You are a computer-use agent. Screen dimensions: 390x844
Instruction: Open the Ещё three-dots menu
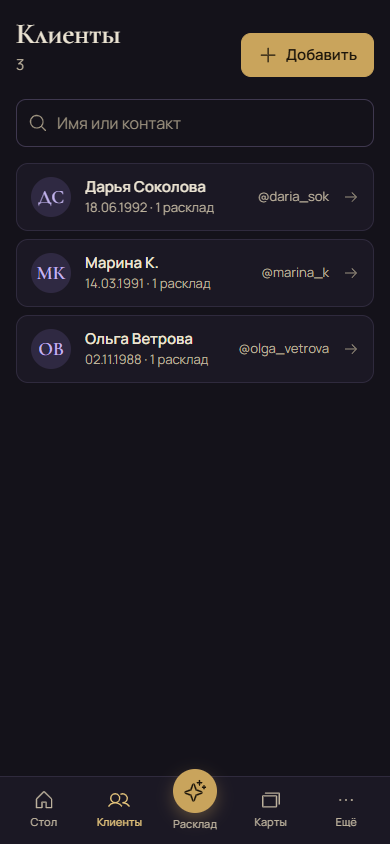(346, 800)
